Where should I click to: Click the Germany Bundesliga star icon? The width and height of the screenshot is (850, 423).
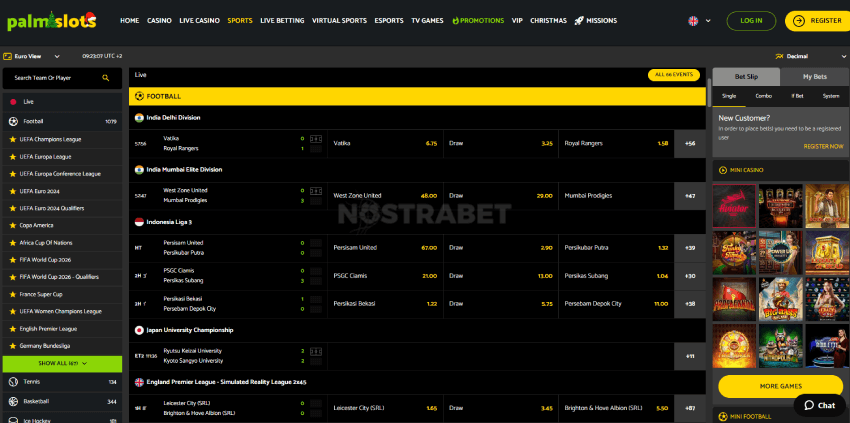13,346
